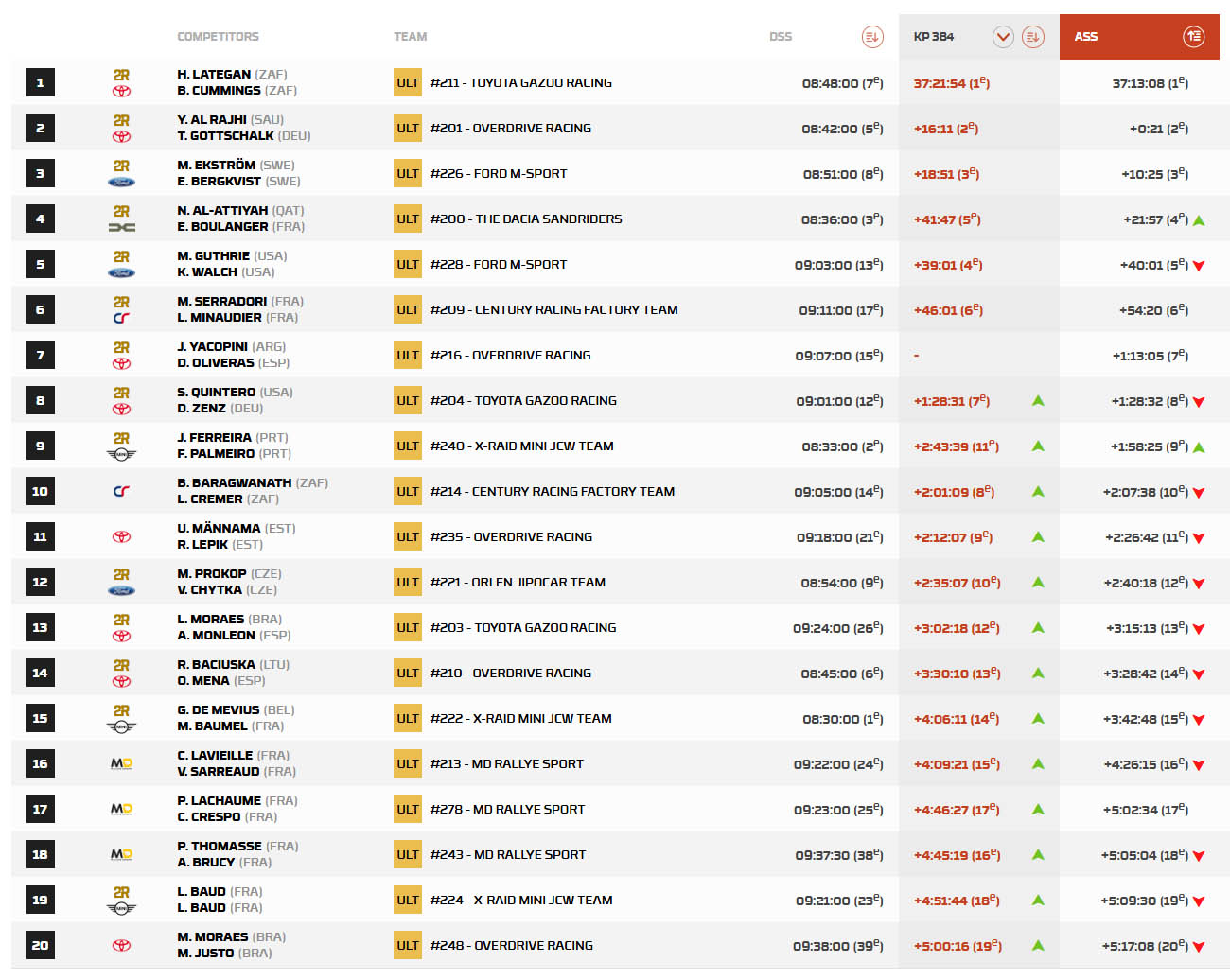Click ULT badge for #200 Dacia Sandriders
The image size is (1230, 980).
tap(408, 219)
